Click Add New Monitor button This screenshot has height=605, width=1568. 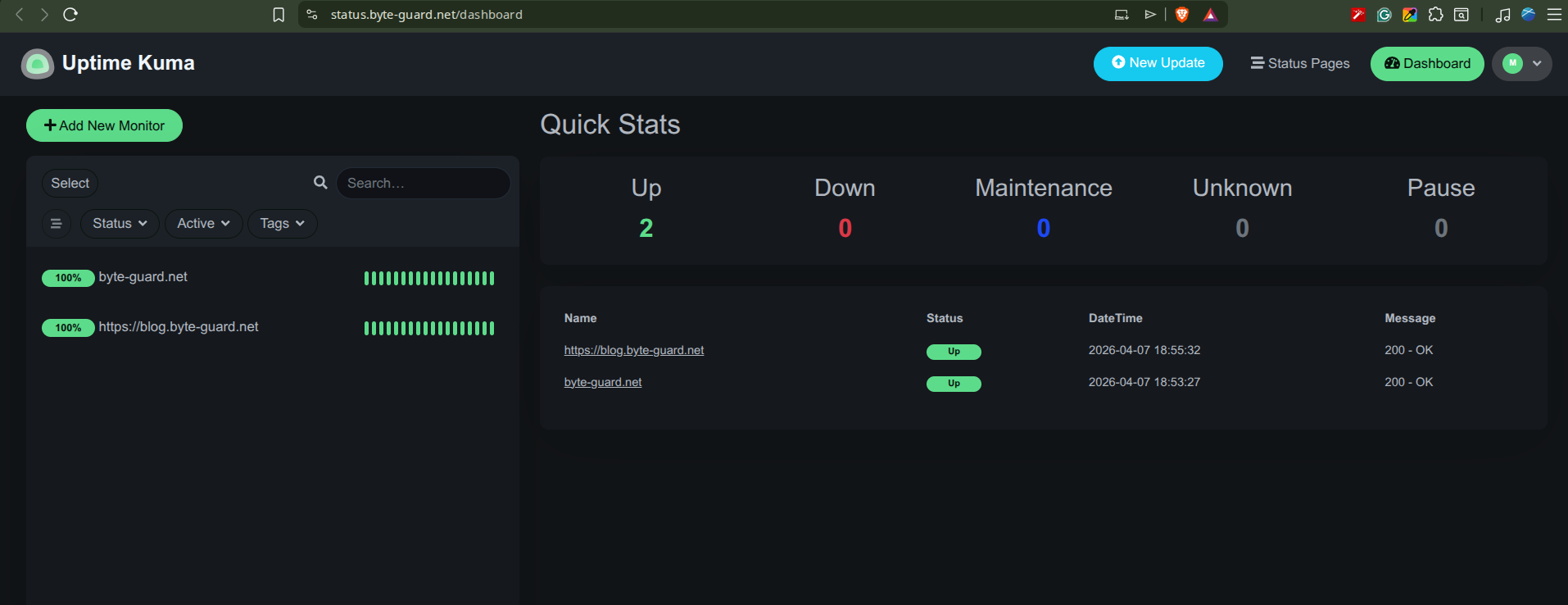tap(104, 125)
